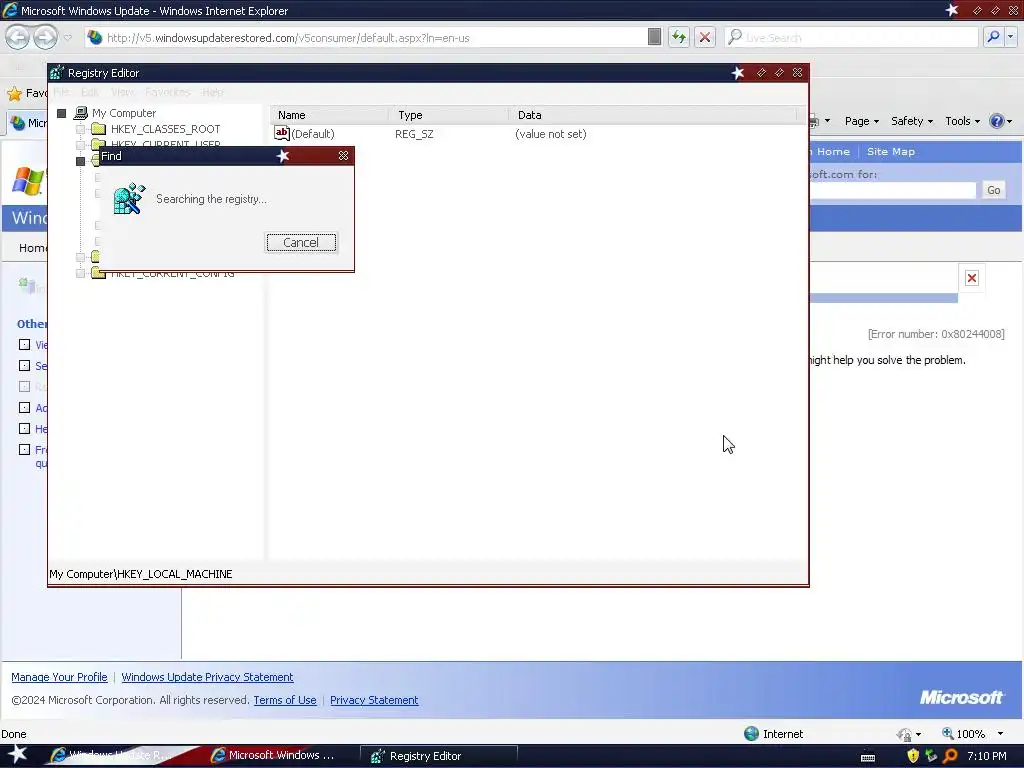Viewport: 1024px width, 768px height.
Task: Click the Site Map link
Action: point(891,152)
